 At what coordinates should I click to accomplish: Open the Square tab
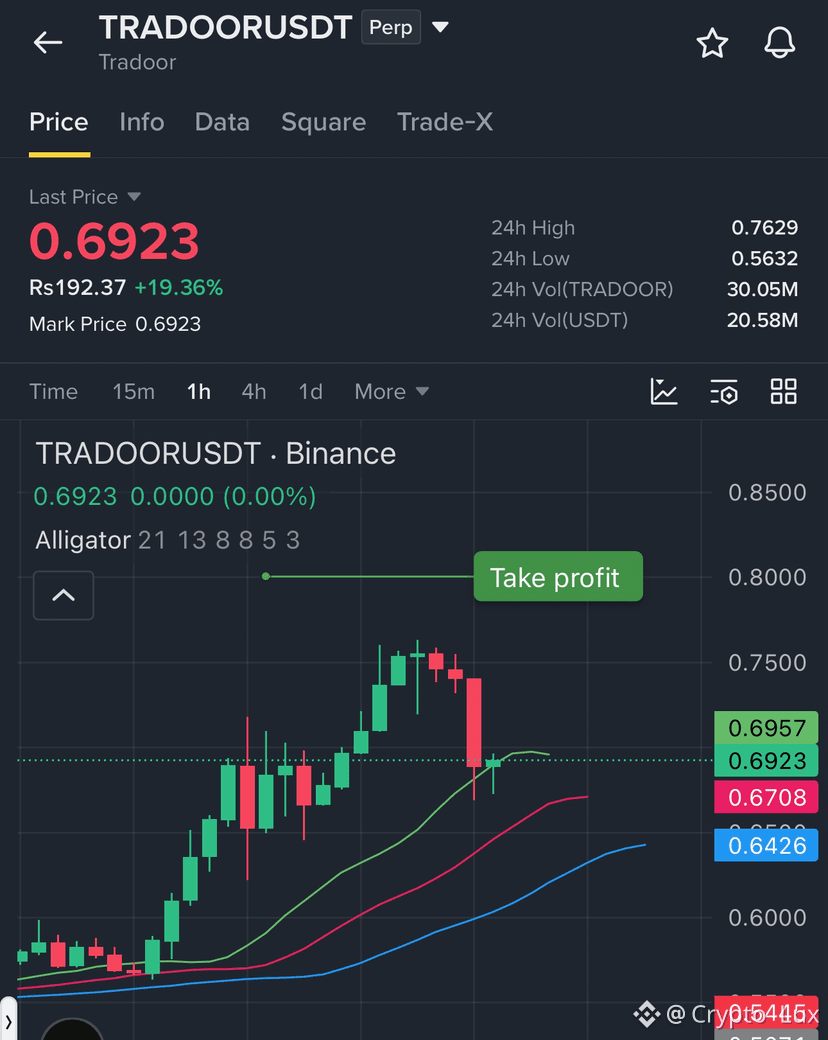pos(323,122)
